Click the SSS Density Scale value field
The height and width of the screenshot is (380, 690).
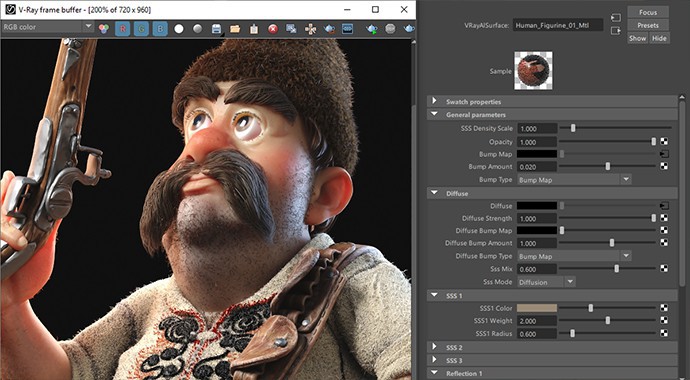coord(537,128)
